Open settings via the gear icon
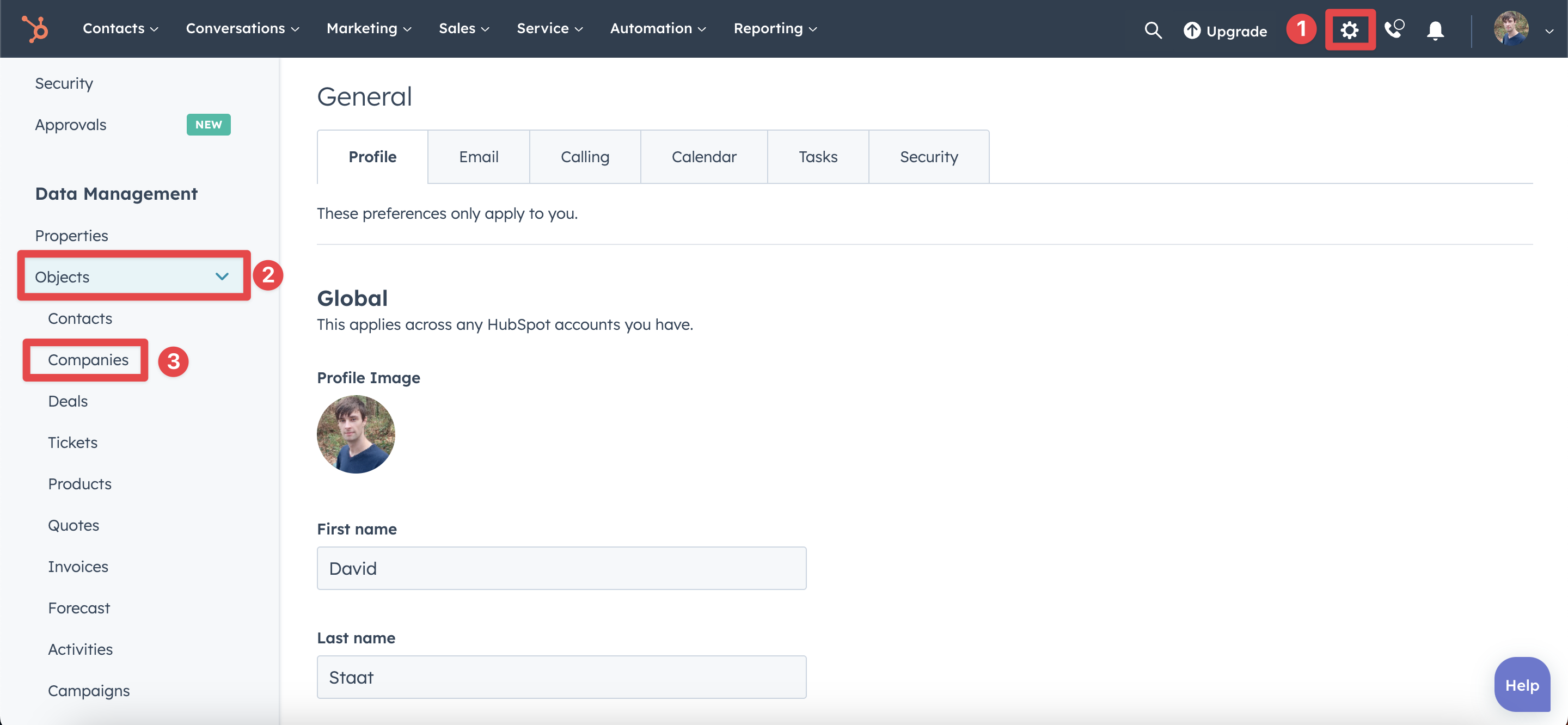 (x=1350, y=30)
